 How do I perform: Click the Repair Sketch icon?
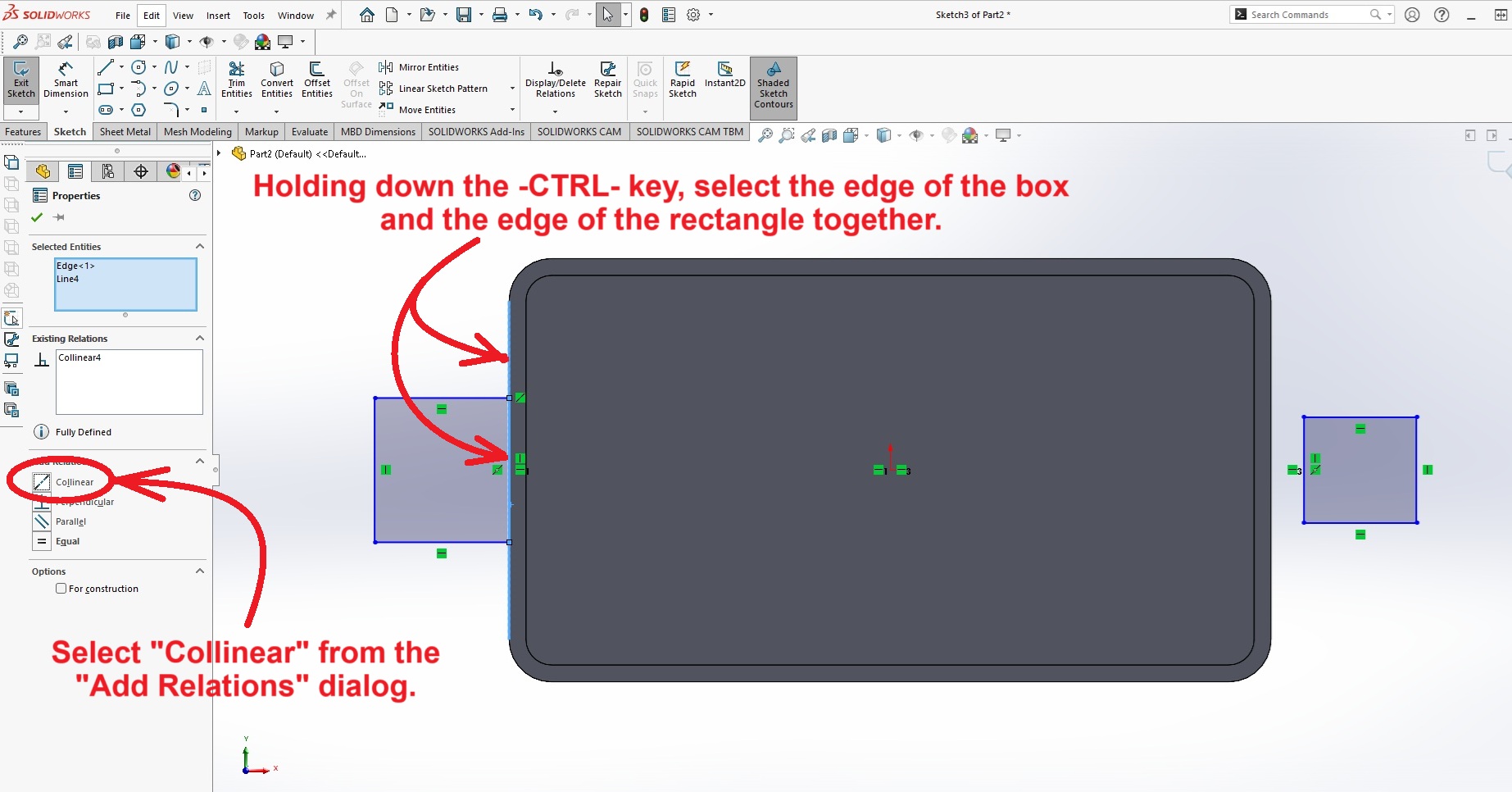click(607, 80)
